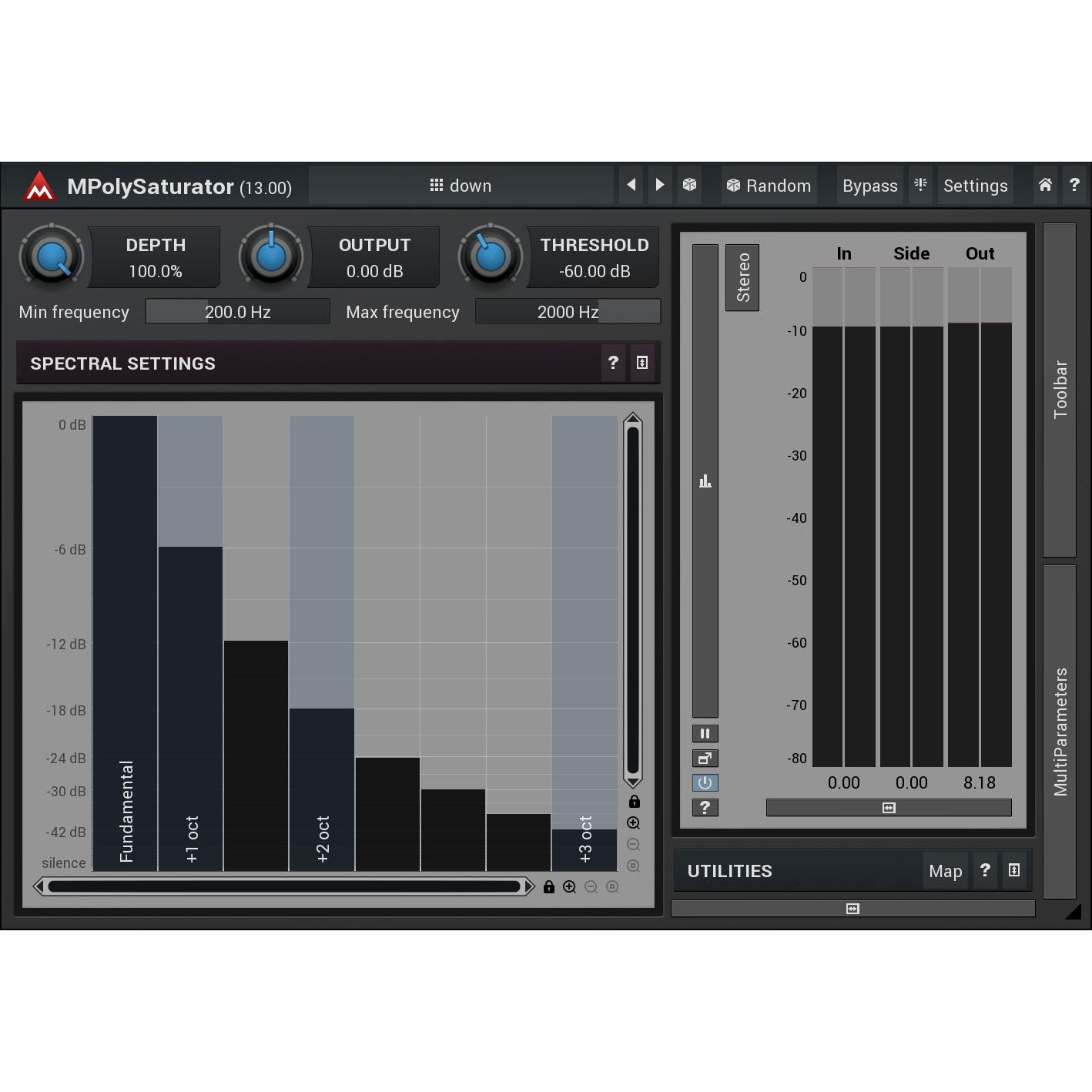Open the Spectral Settings help question mark

coord(613,363)
